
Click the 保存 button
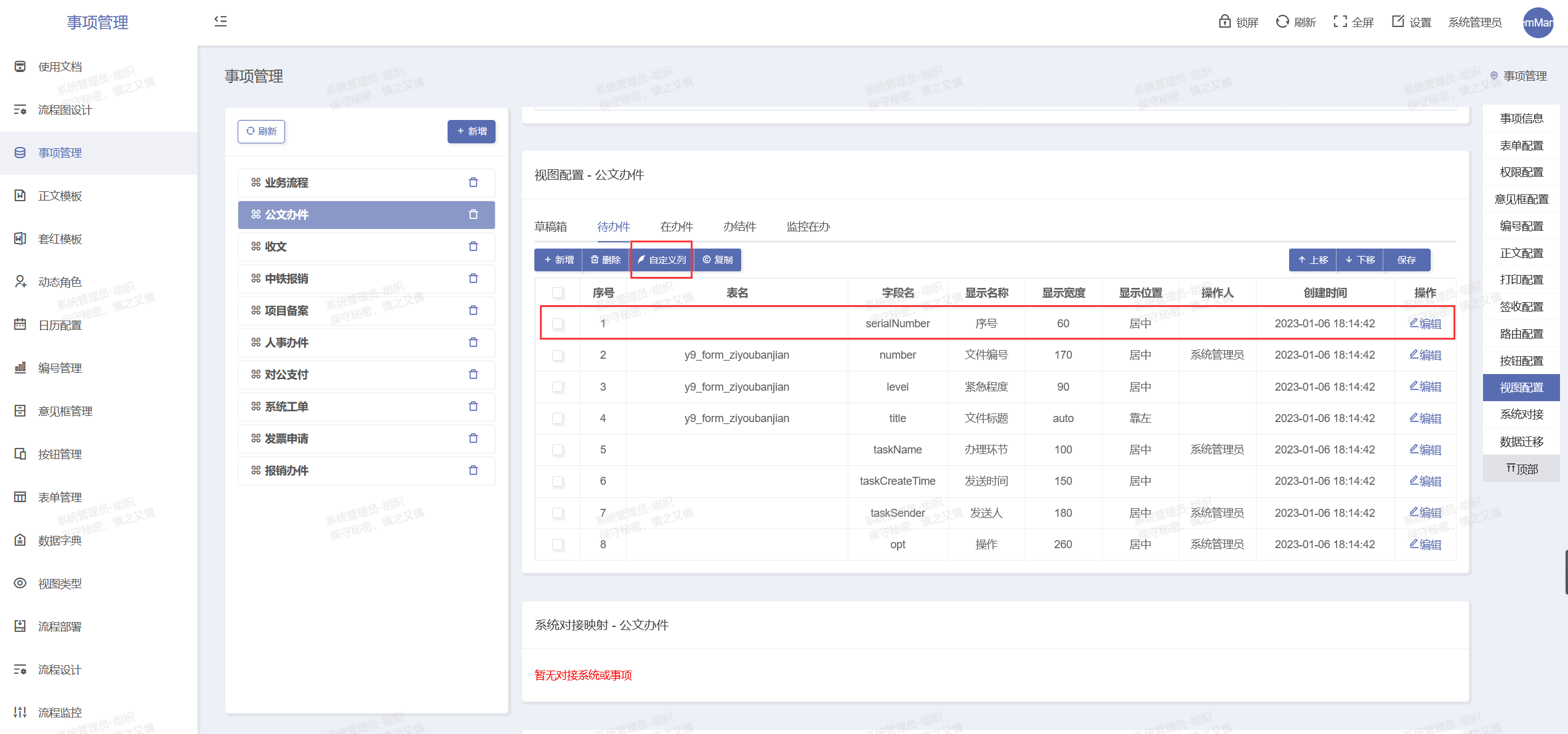tap(1406, 260)
